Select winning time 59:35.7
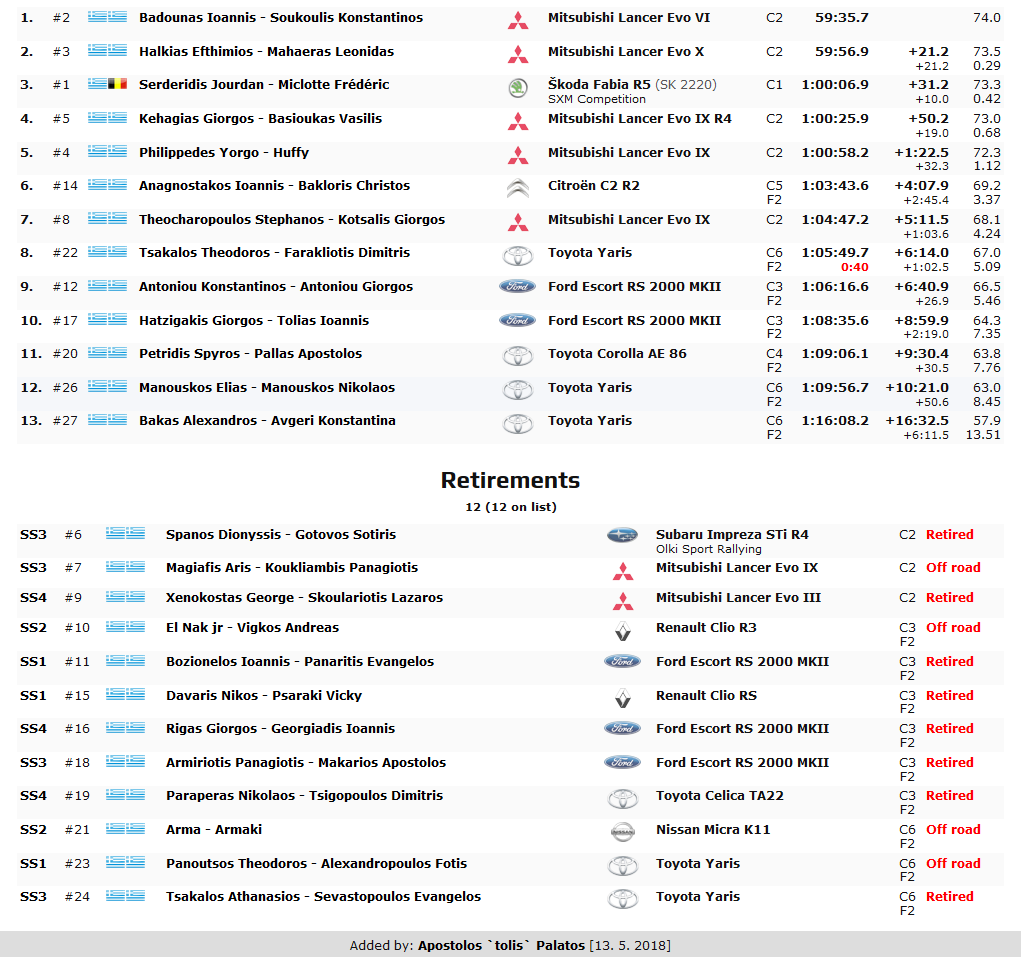The image size is (1021, 957). (842, 18)
